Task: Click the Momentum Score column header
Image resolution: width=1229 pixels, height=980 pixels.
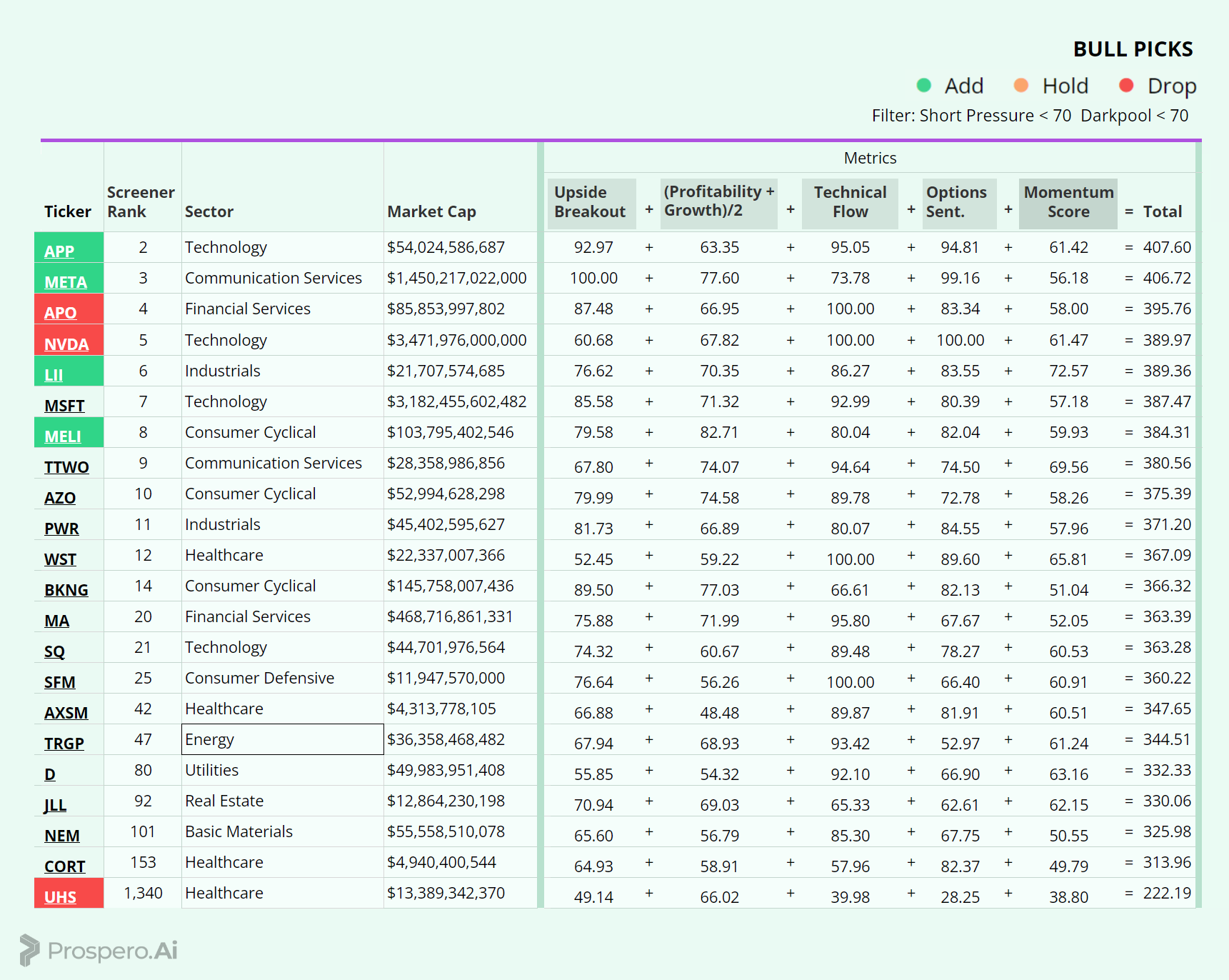Action: tap(1068, 202)
